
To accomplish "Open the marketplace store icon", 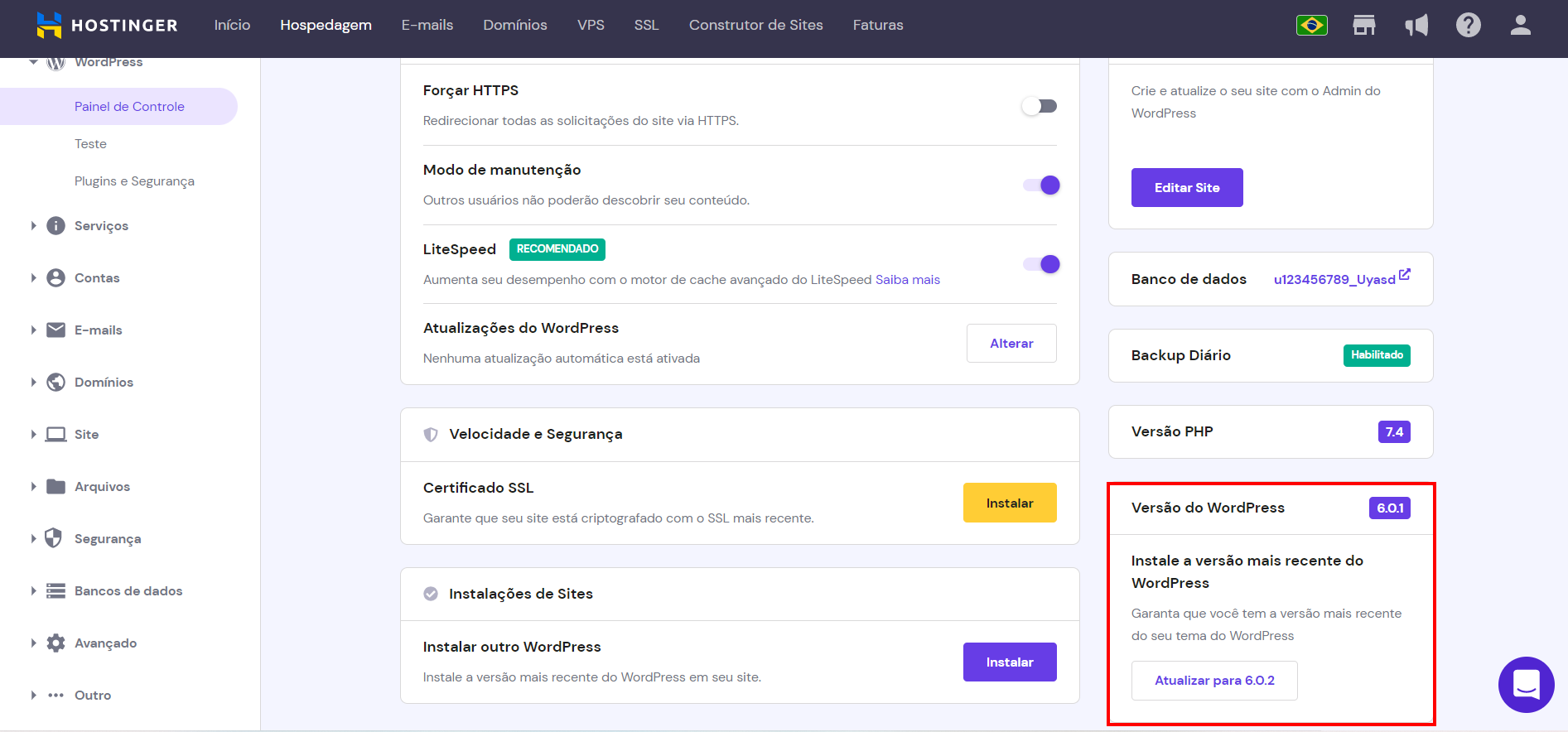I will [x=1363, y=25].
